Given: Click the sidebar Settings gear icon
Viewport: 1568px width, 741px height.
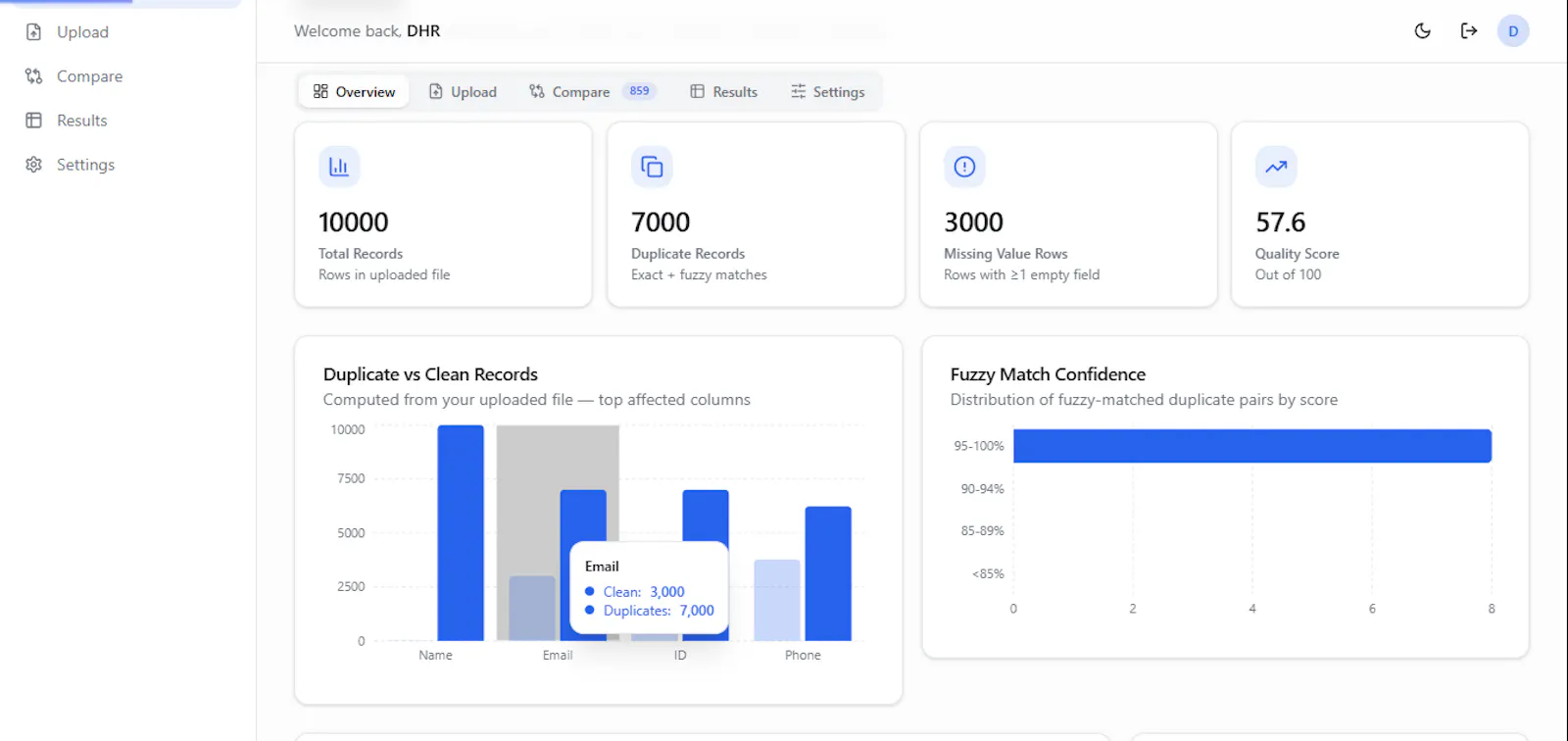Looking at the screenshot, I should 33,165.
